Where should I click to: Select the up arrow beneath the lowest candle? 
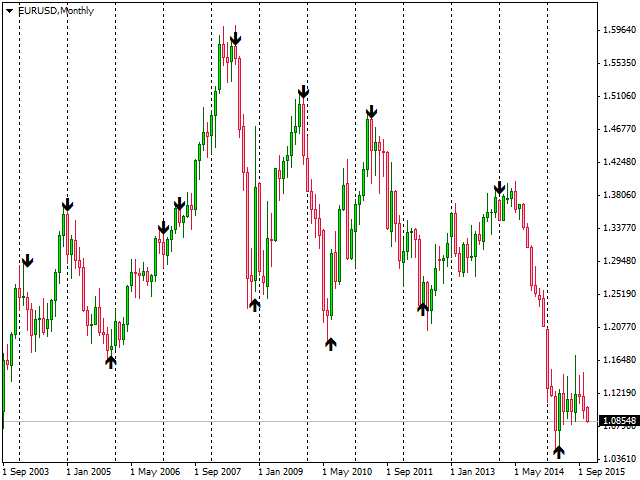click(559, 452)
